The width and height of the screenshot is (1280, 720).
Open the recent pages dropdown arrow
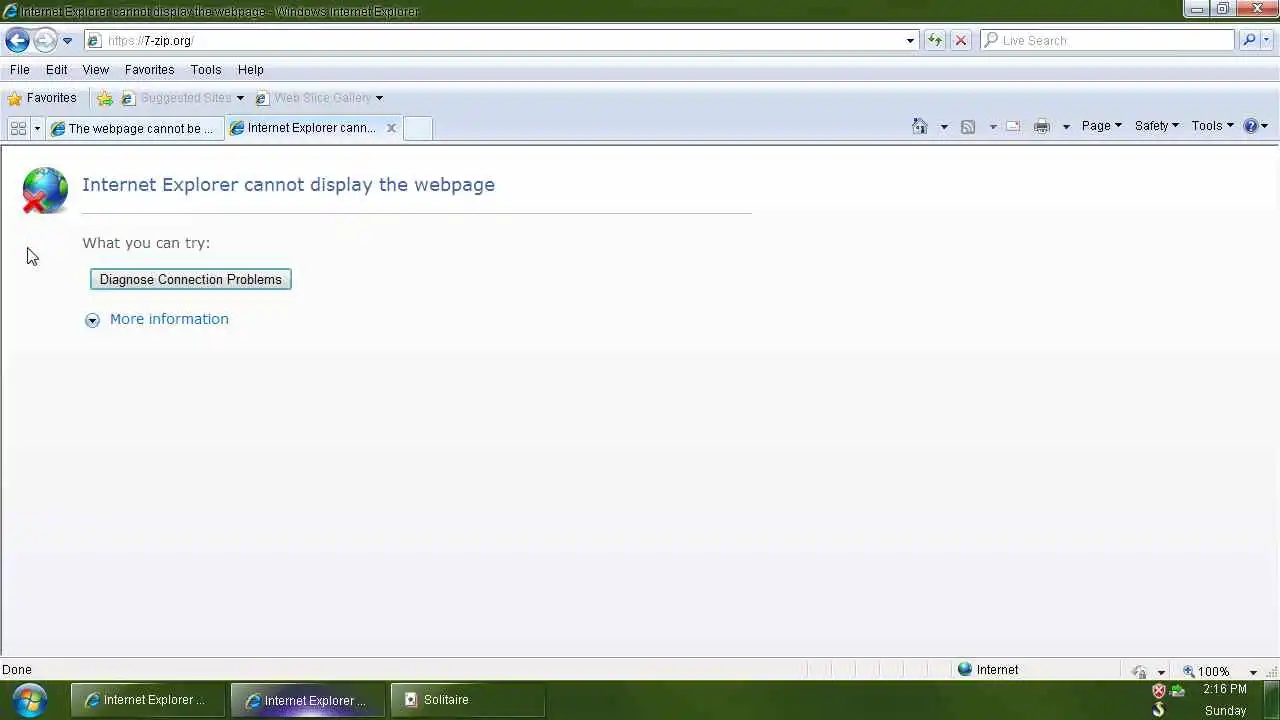pos(67,41)
